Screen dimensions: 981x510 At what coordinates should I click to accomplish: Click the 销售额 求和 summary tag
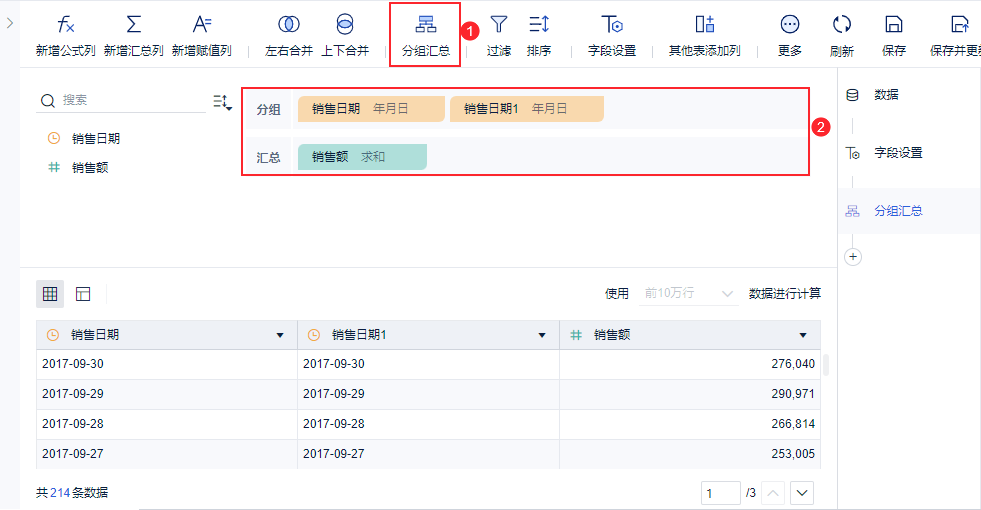pos(362,157)
